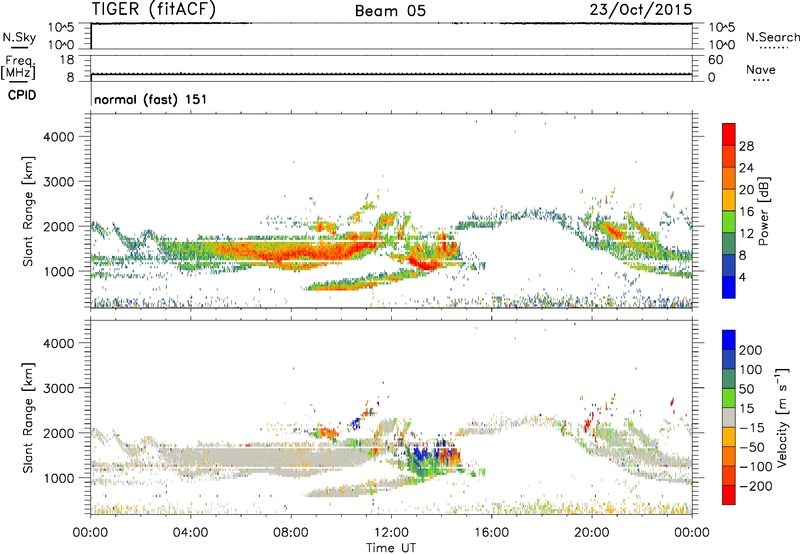This screenshot has height=554, width=800.
Task: Select the N.Search legend label
Action: pos(773,37)
